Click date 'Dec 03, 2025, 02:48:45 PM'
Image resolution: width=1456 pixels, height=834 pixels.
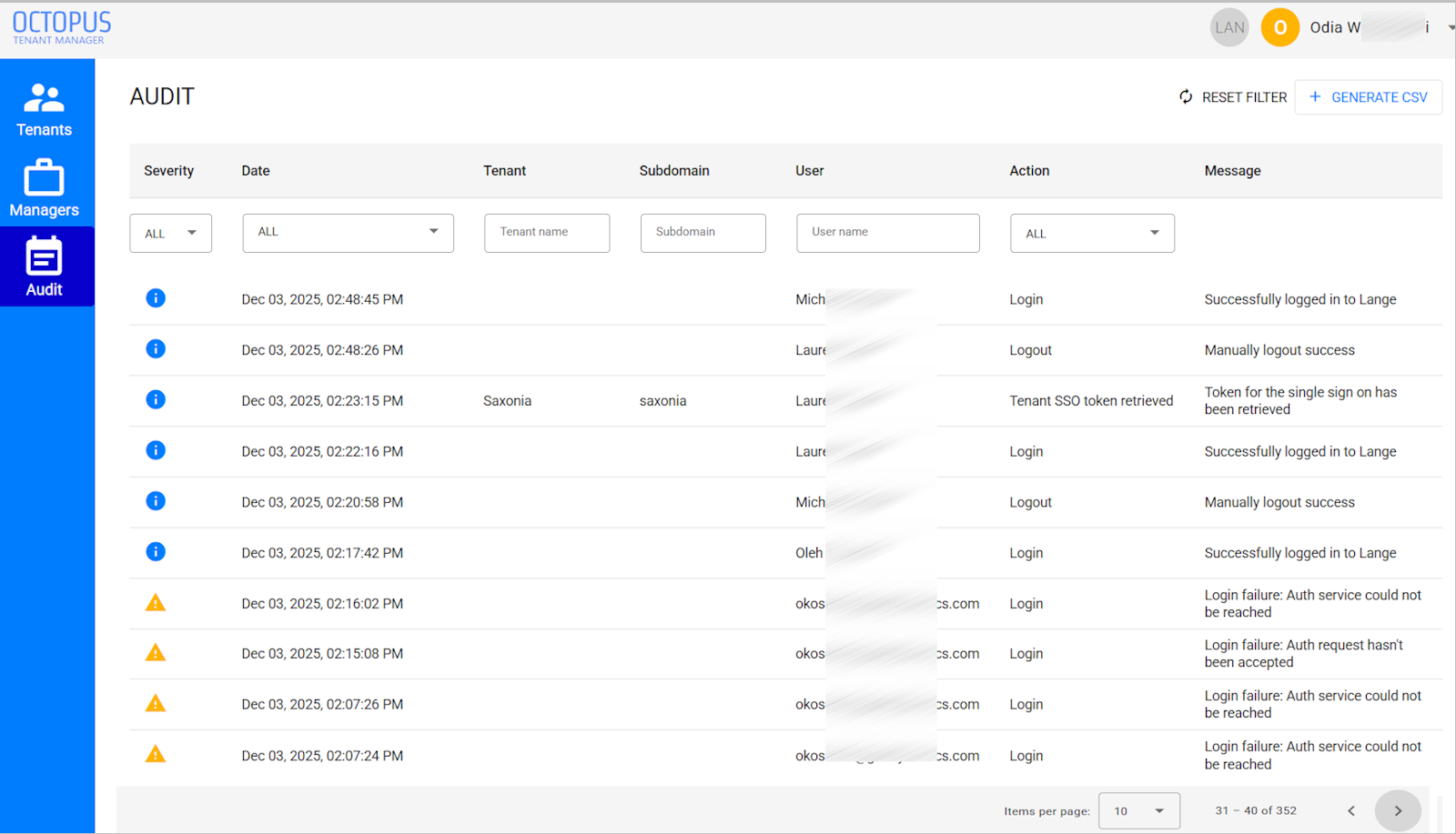point(322,299)
